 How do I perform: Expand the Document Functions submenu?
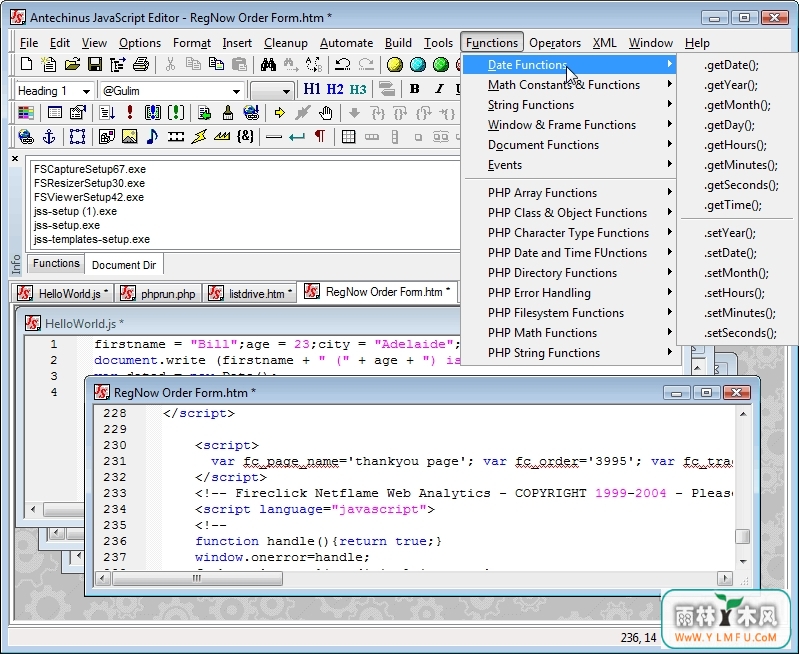click(x=571, y=145)
